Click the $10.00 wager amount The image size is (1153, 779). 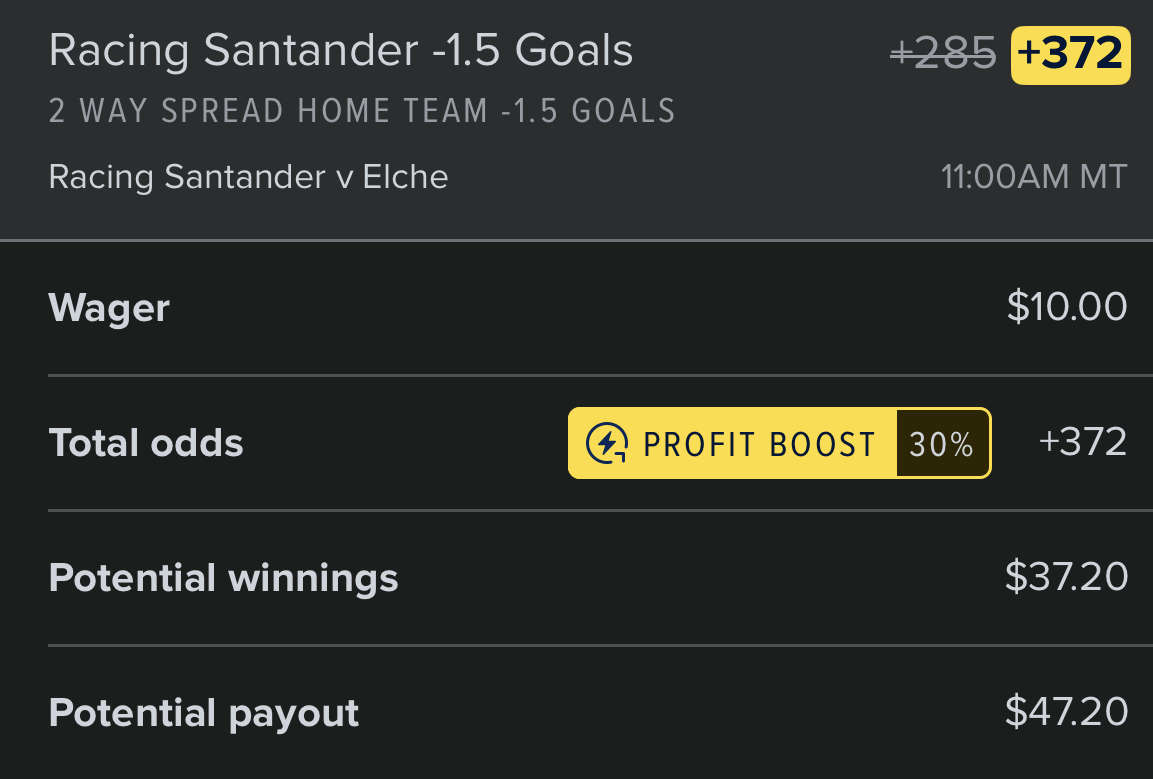pyautogui.click(x=1067, y=307)
